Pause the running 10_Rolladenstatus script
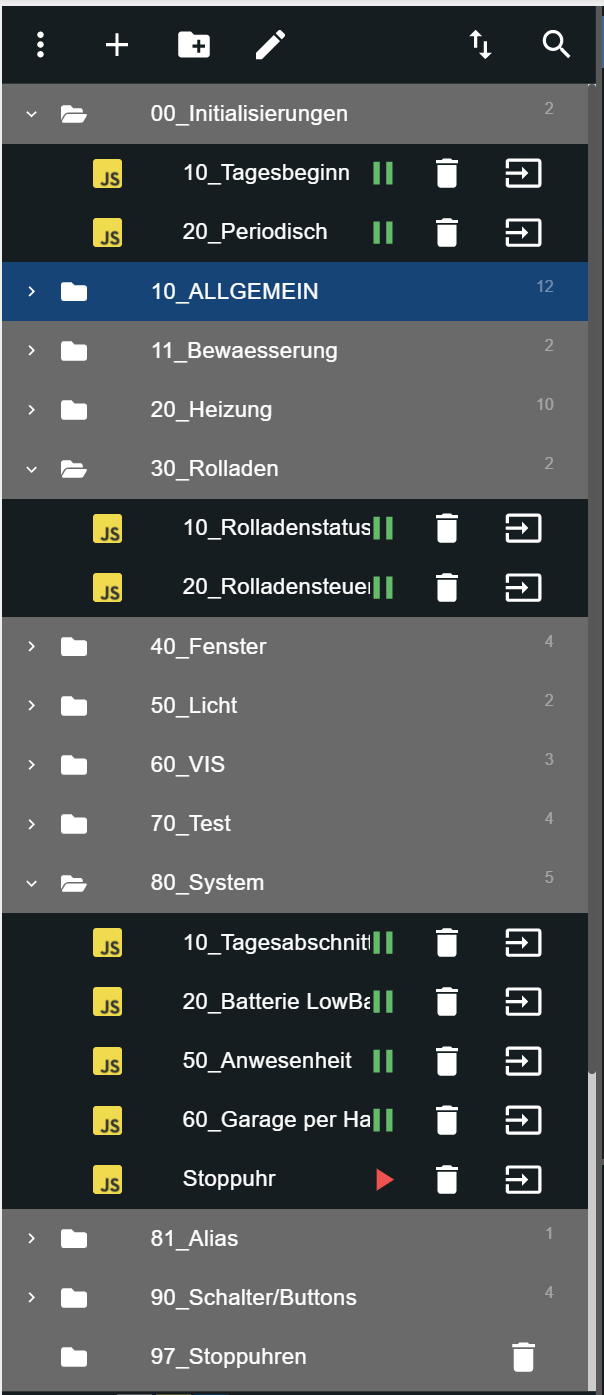 382,528
